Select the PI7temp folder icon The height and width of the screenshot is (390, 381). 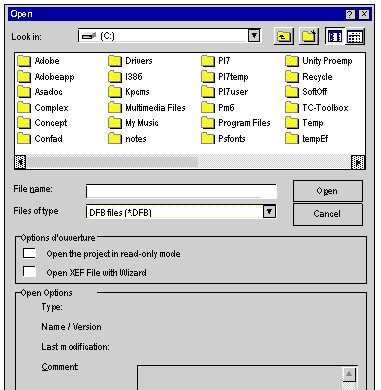tap(208, 77)
